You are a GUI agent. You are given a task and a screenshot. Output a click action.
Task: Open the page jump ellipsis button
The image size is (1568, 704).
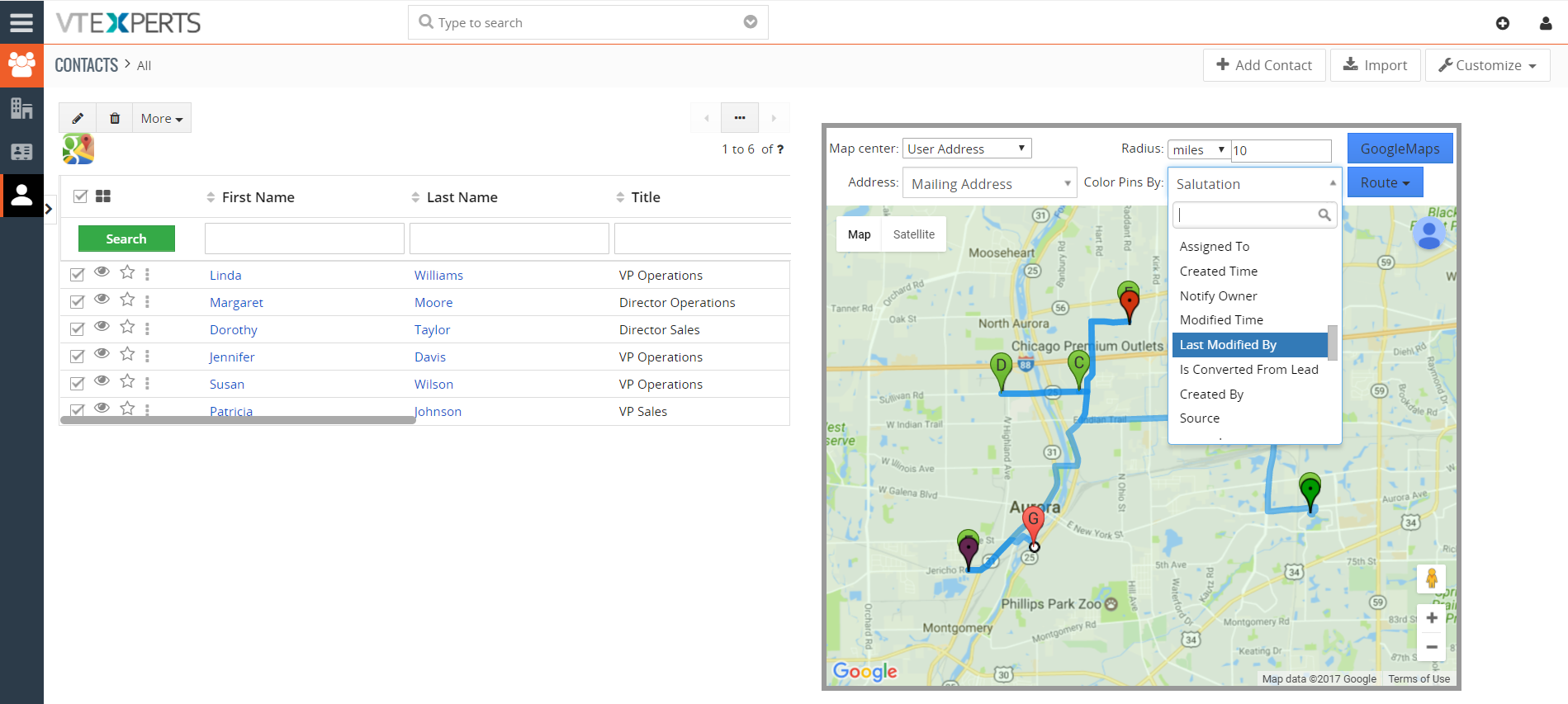(x=740, y=118)
